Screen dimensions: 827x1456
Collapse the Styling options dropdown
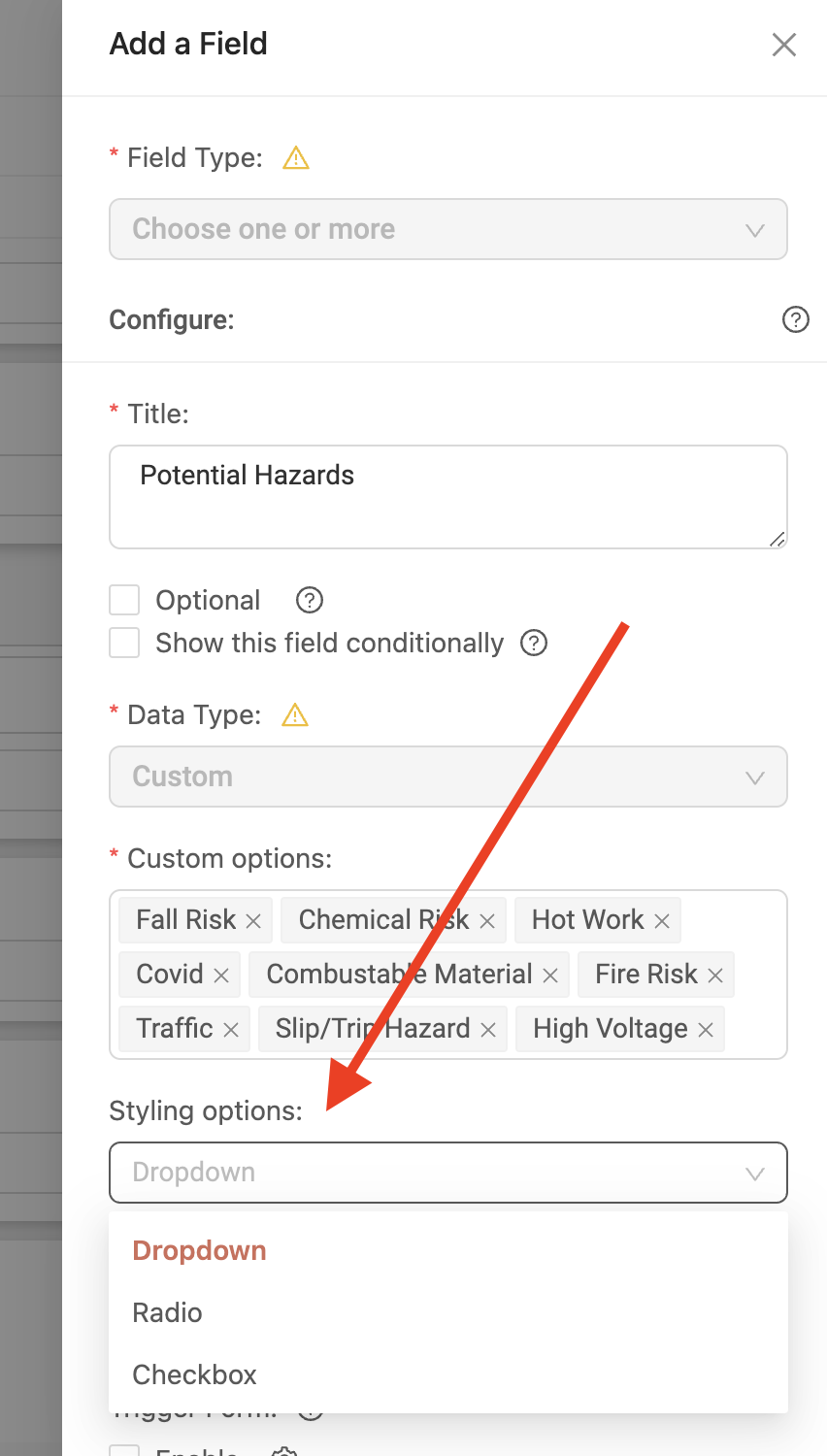[448, 1173]
